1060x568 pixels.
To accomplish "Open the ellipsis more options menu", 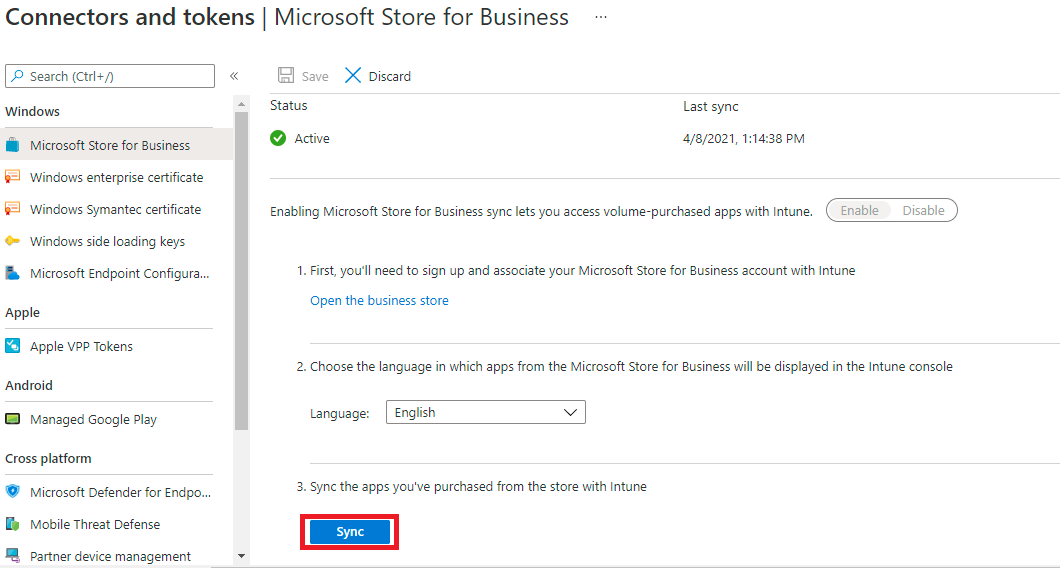I will point(600,17).
